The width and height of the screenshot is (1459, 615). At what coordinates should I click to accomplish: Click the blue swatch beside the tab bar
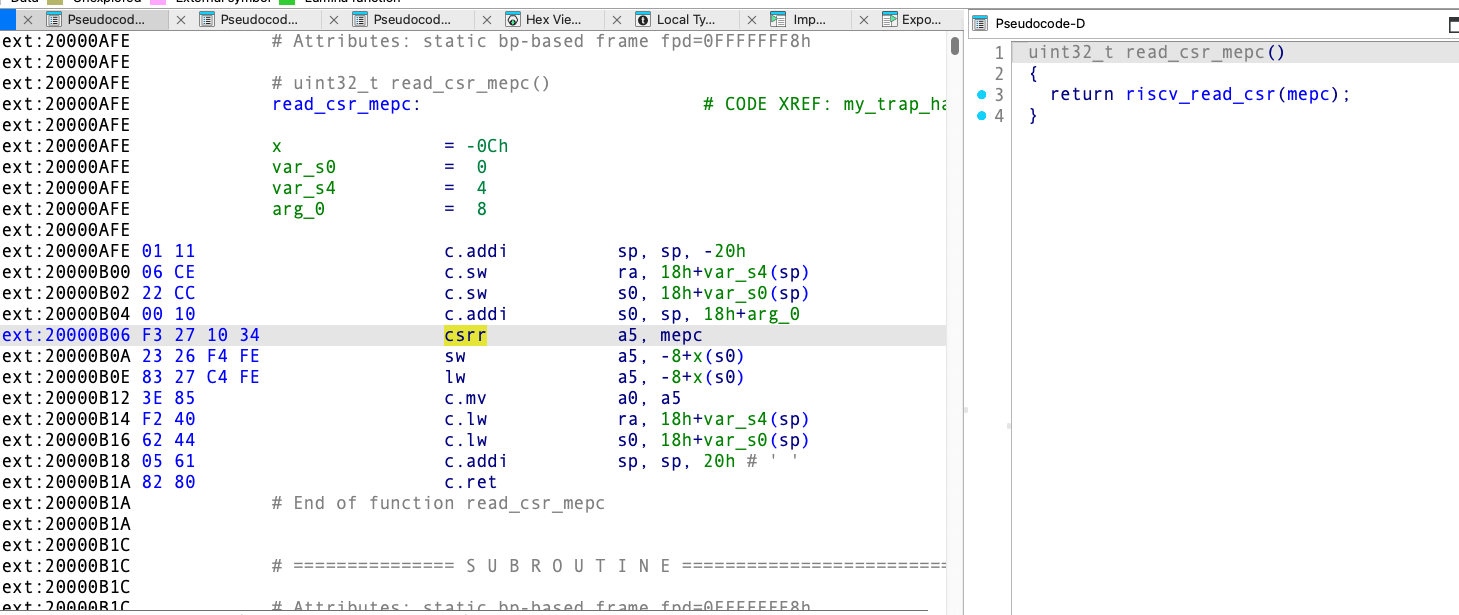pos(8,19)
